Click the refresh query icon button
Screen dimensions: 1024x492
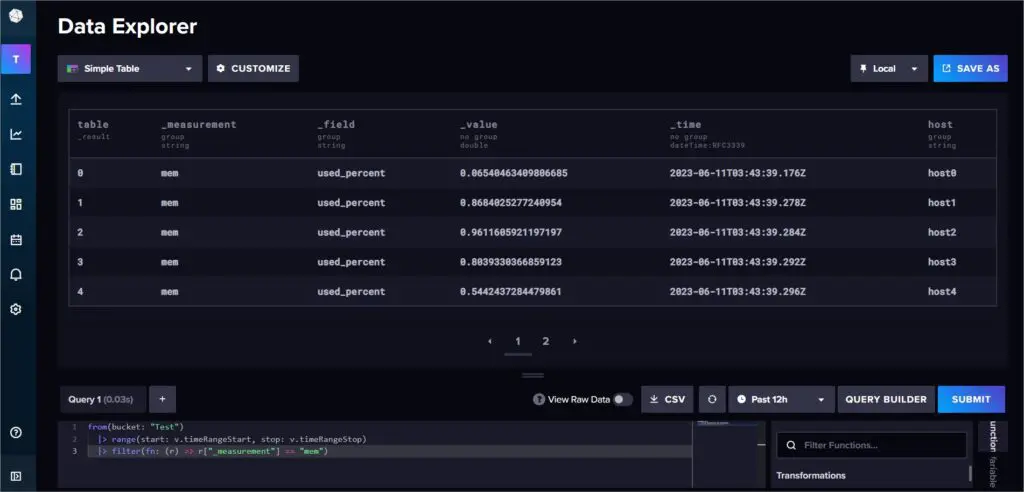click(x=711, y=399)
